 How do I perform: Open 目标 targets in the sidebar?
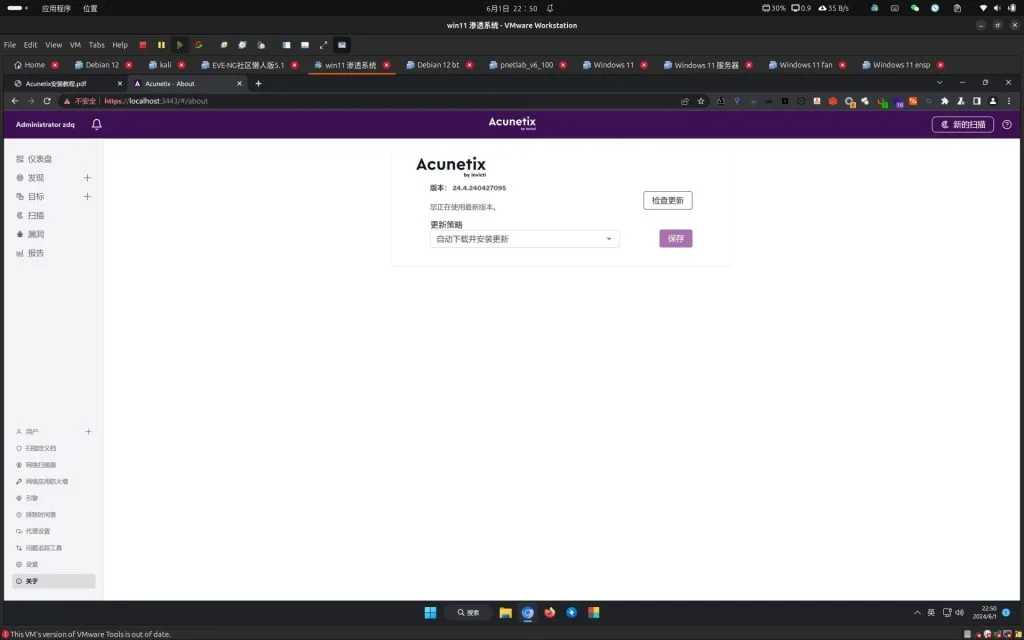click(x=36, y=197)
